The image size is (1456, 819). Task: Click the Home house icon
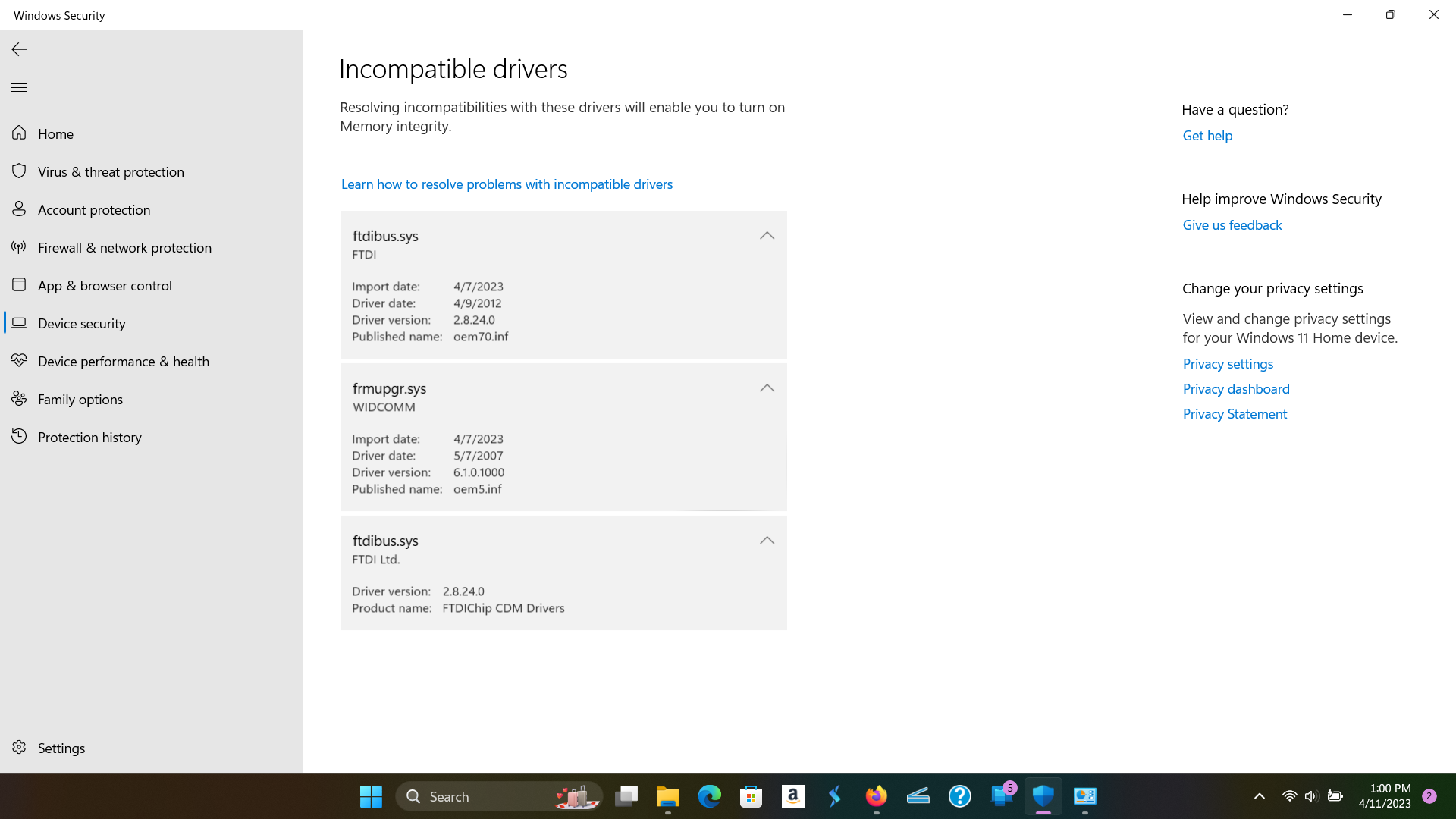(19, 133)
